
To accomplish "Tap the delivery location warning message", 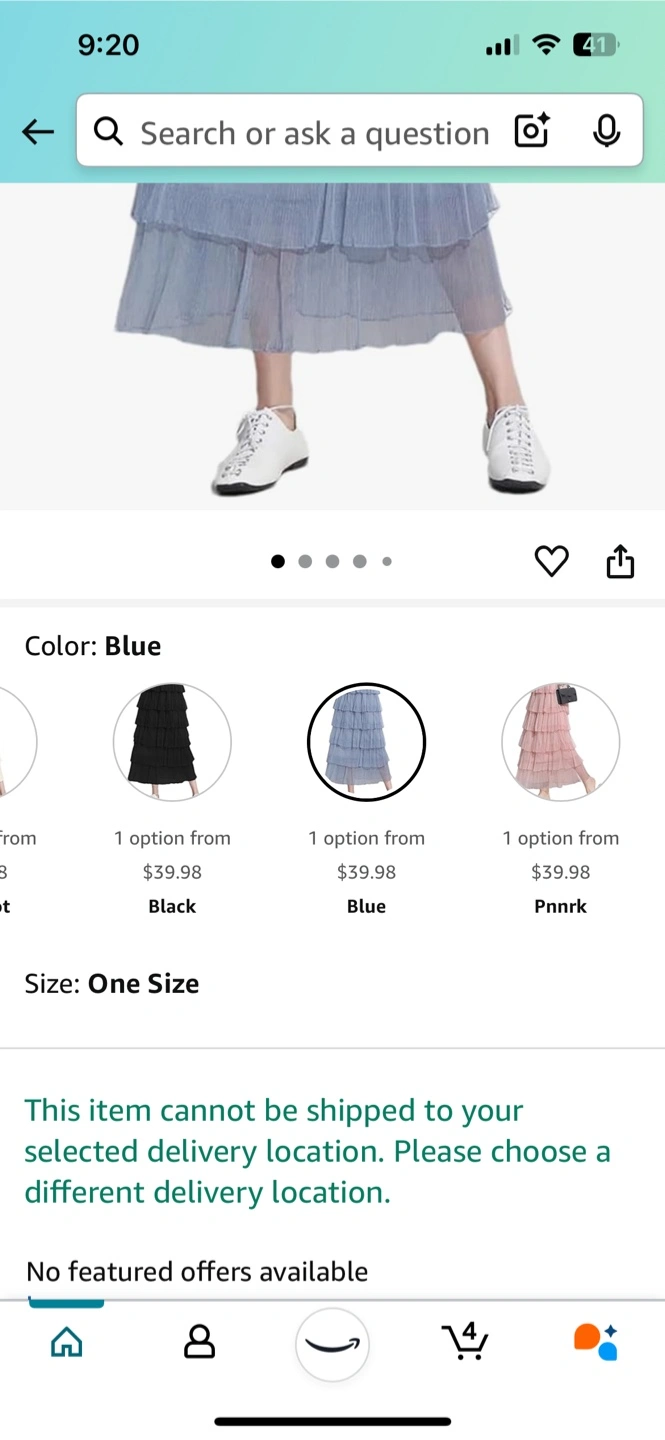I will click(318, 1151).
